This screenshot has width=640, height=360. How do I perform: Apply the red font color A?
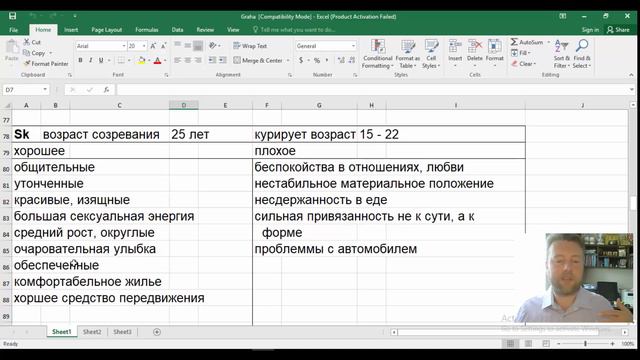point(158,60)
